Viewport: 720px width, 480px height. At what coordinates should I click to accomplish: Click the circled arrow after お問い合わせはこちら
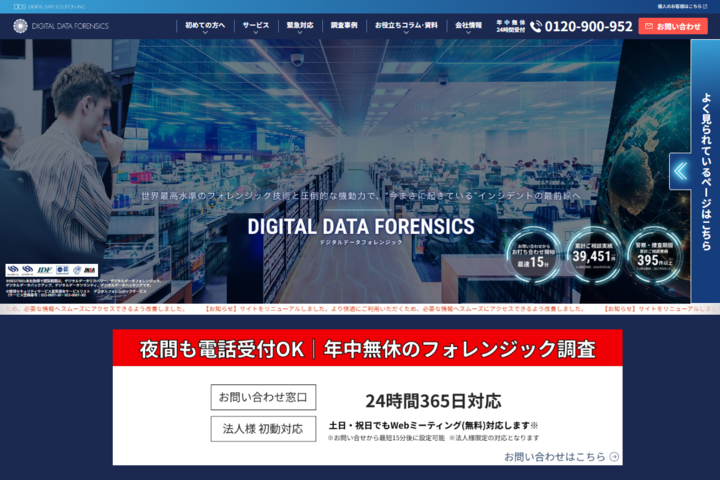614,457
